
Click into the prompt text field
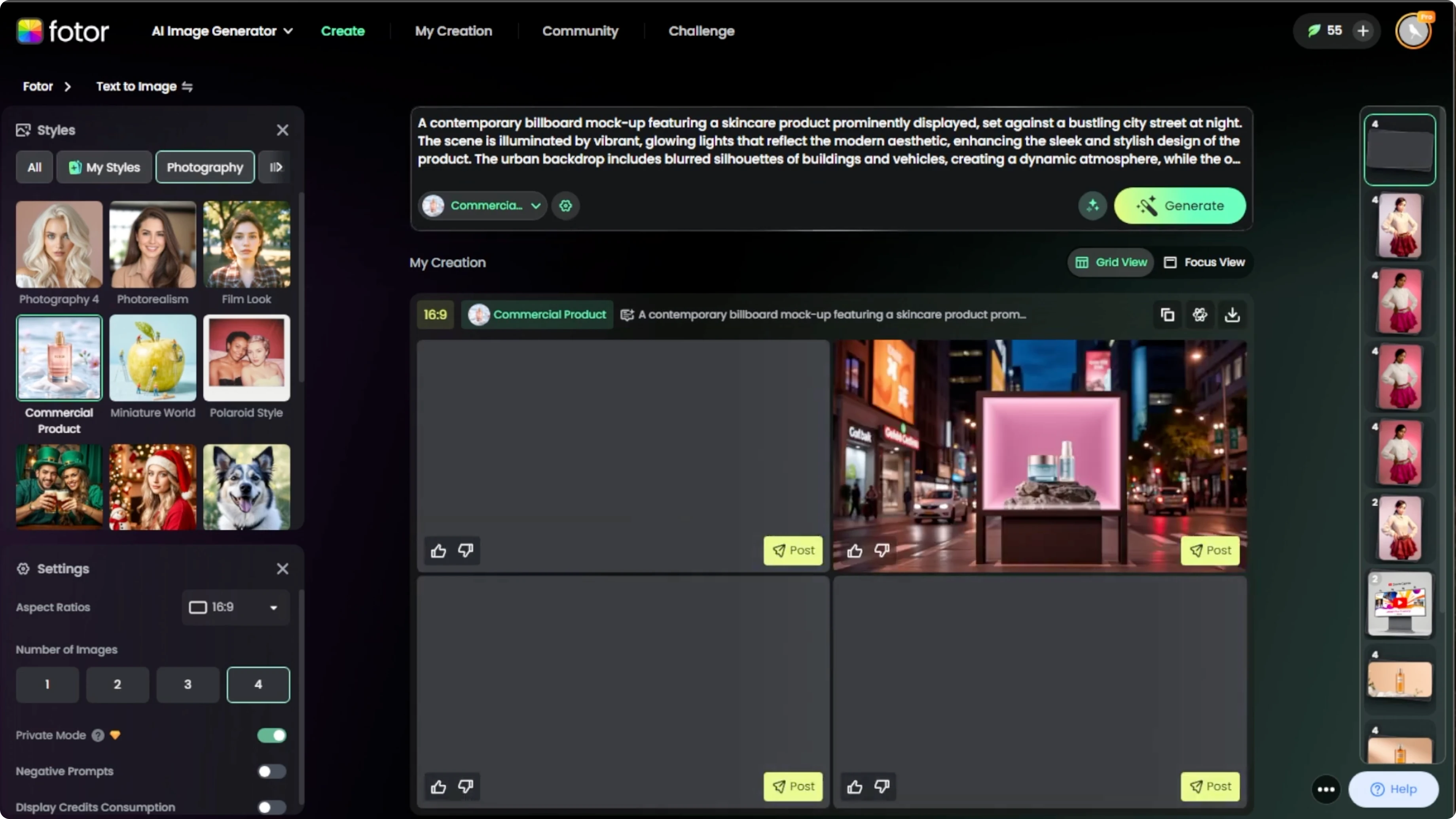[830, 141]
